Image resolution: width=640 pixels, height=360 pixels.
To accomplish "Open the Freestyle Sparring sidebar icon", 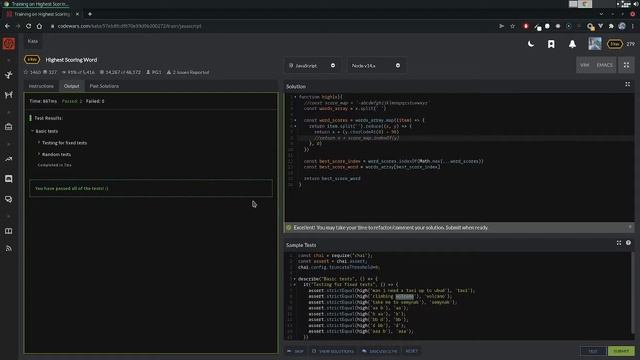I will [9, 95].
